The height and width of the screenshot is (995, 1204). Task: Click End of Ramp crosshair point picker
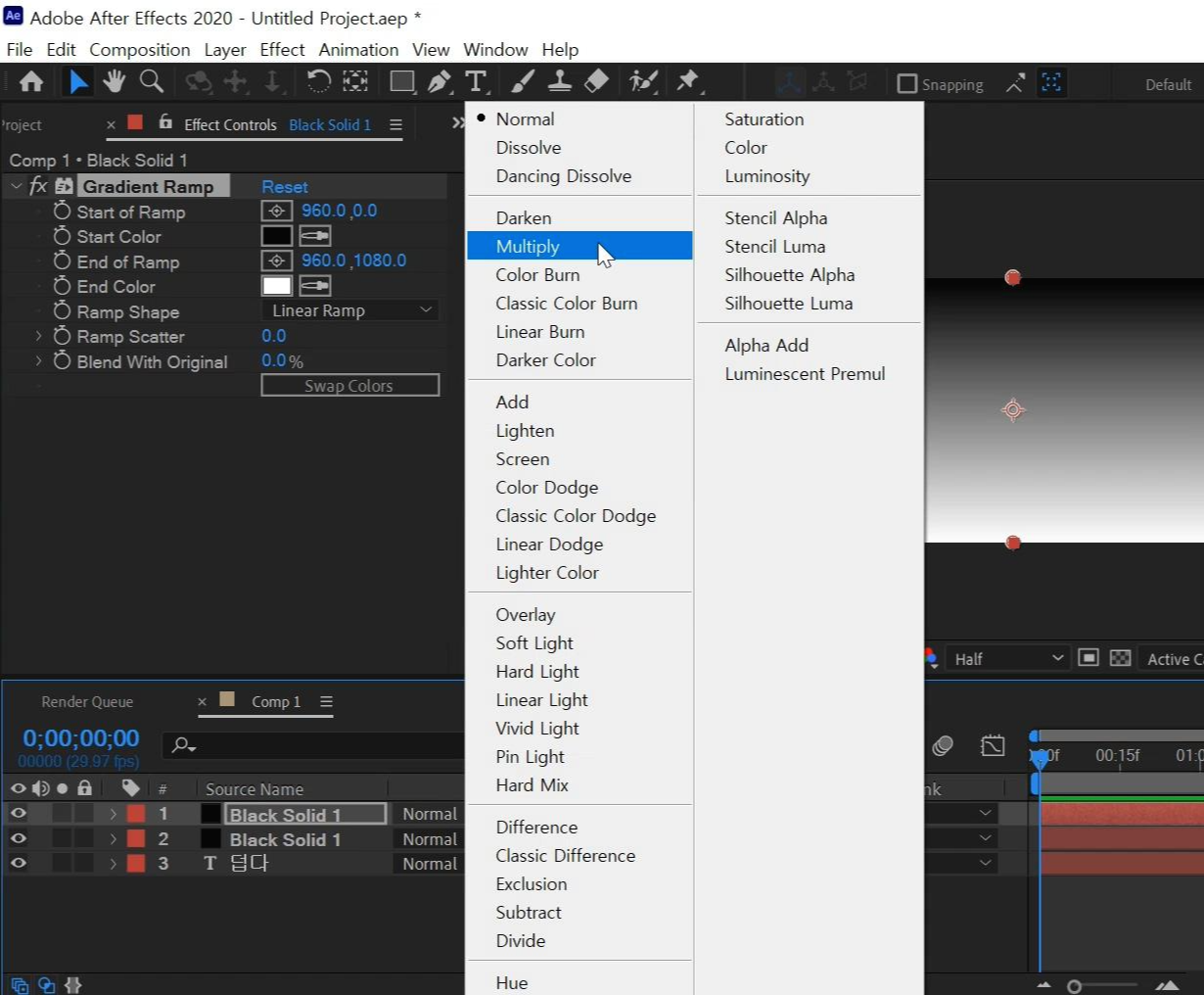coord(277,261)
